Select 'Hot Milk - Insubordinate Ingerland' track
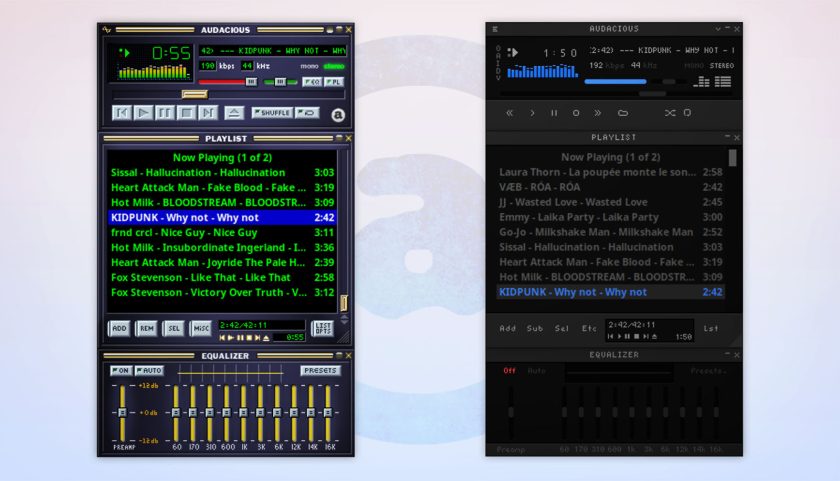The width and height of the screenshot is (840, 481). coord(222,247)
